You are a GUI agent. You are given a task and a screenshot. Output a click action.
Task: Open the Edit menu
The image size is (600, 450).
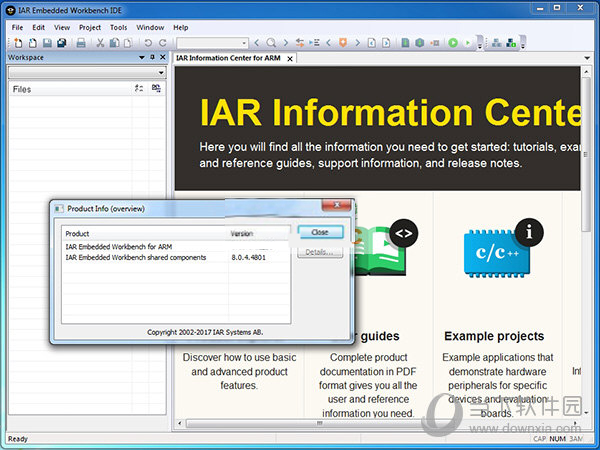pyautogui.click(x=38, y=28)
